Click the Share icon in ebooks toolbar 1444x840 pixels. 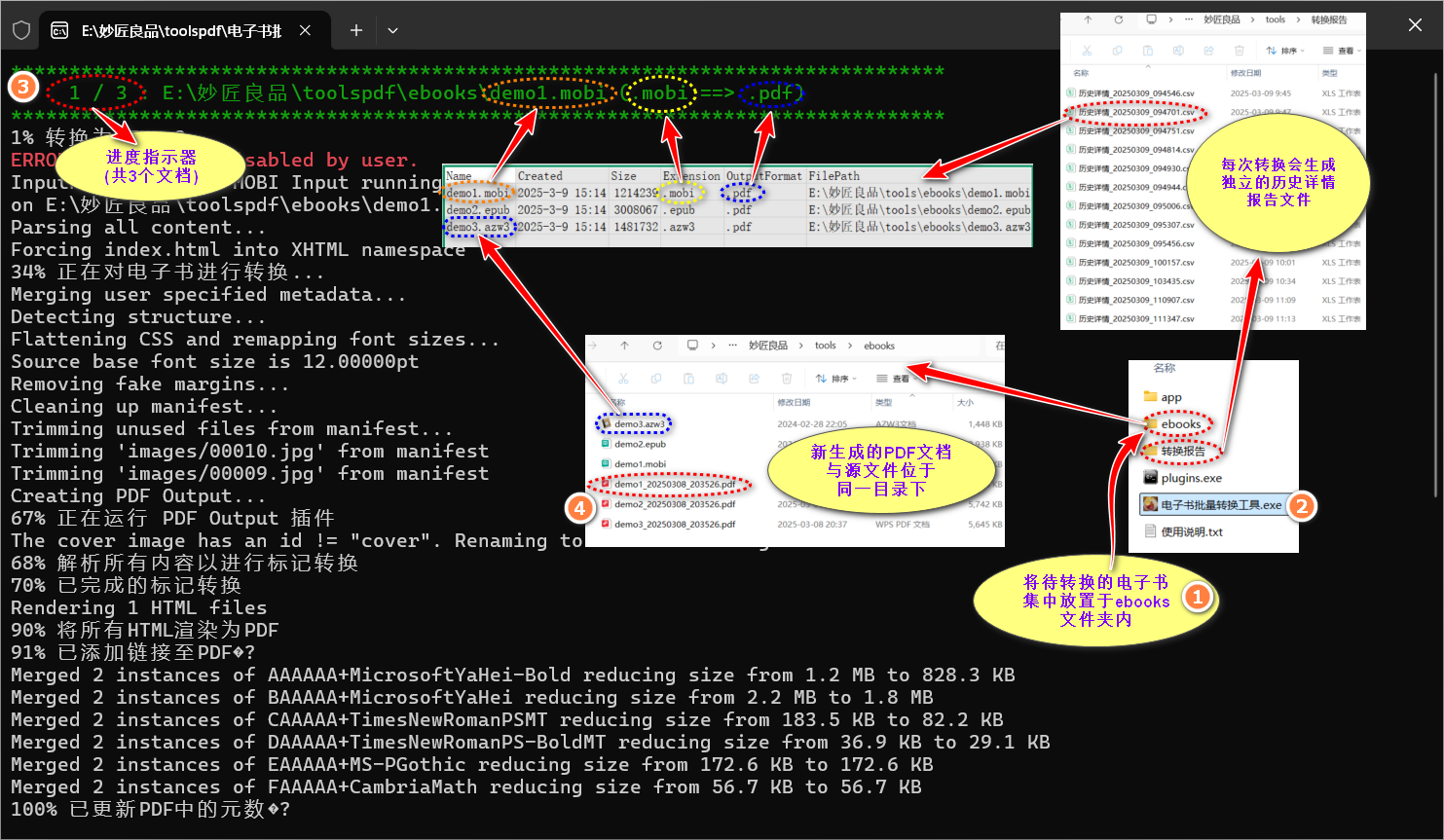click(x=755, y=378)
